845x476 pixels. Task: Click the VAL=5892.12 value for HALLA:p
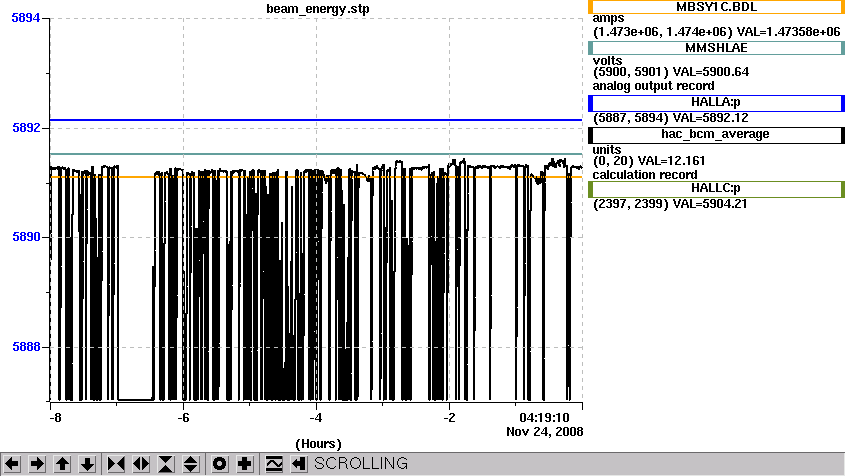710,118
